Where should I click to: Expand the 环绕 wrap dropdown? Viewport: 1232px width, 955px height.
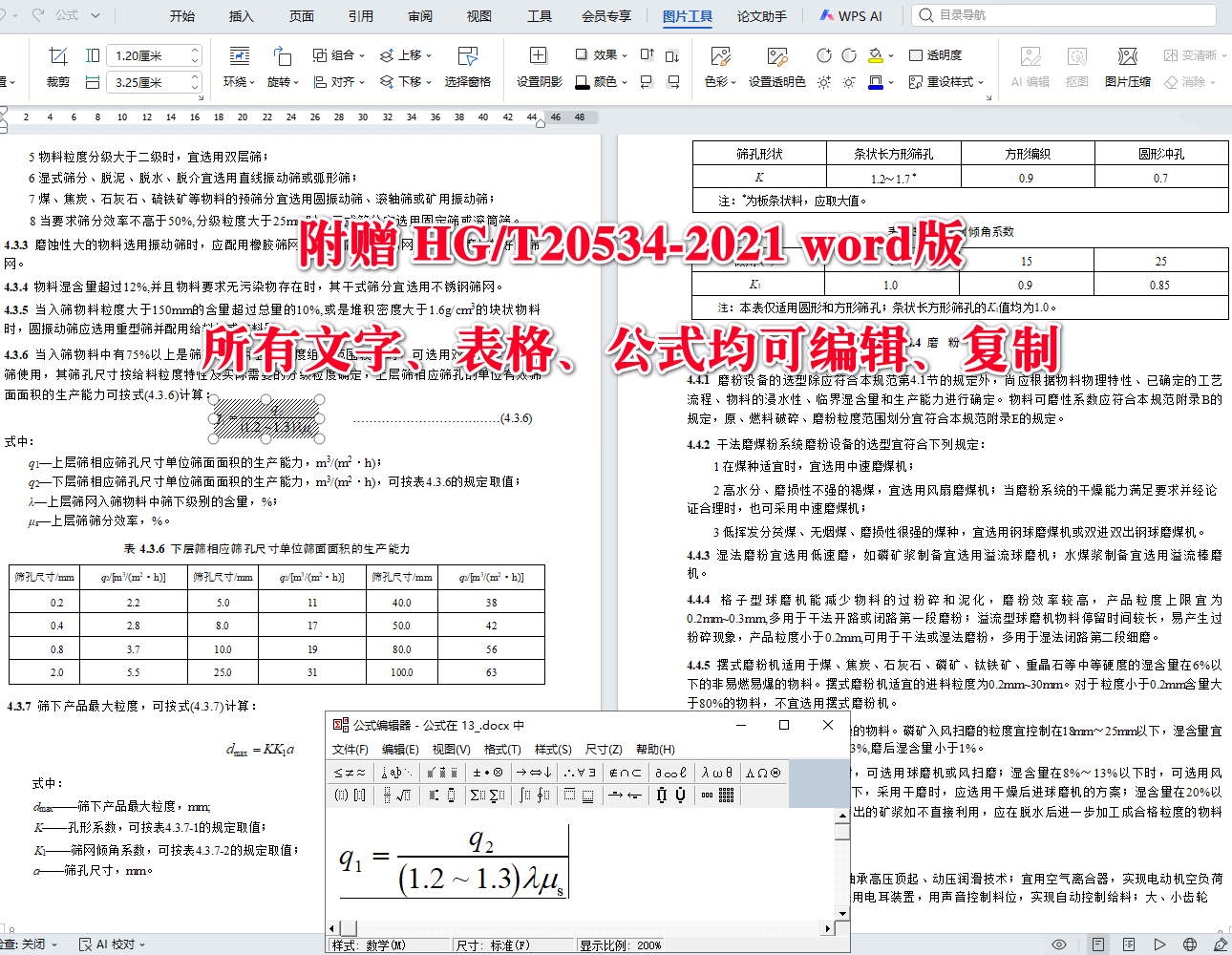pos(239,82)
